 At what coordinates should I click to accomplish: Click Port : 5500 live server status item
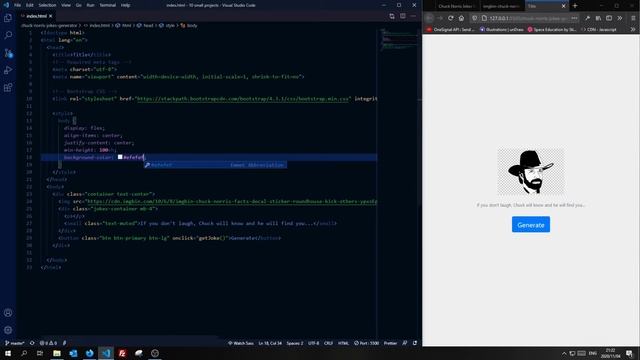click(367, 343)
